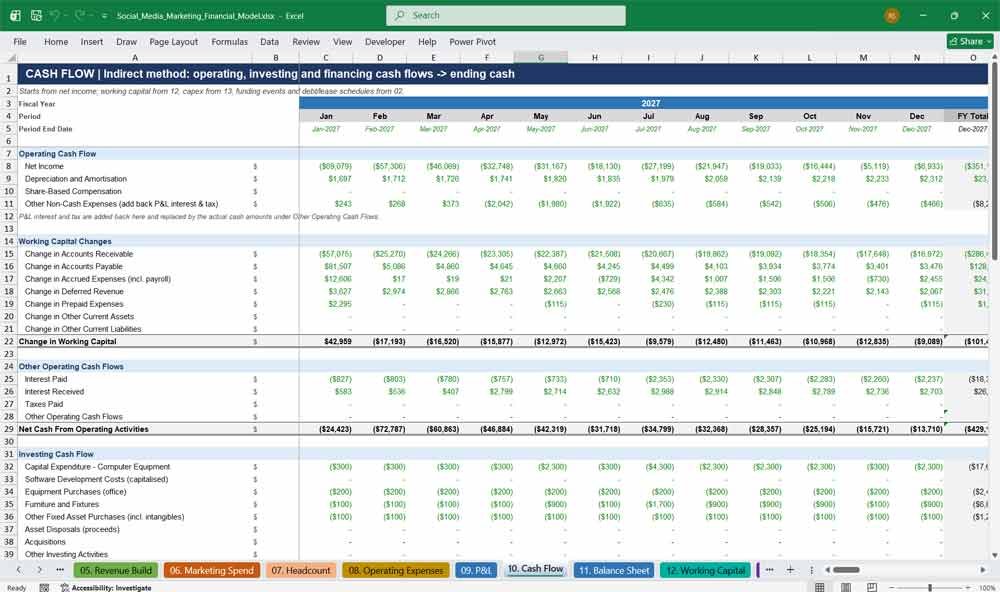This screenshot has height=592, width=1000.
Task: Select column G header
Action: tap(541, 57)
